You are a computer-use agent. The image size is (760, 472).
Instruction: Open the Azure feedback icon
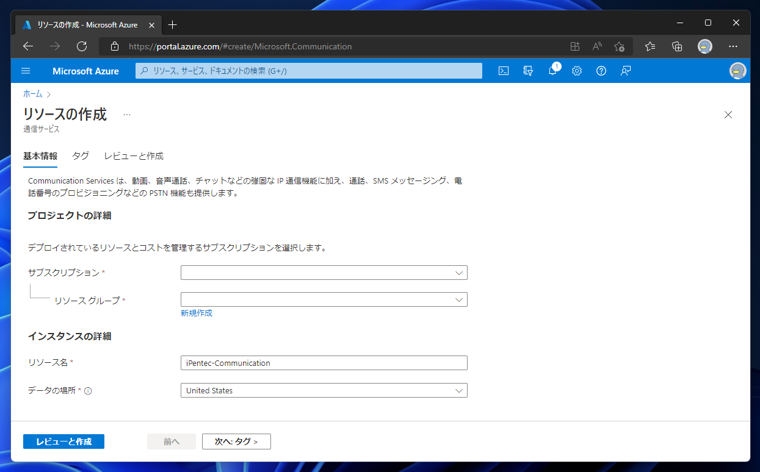(626, 71)
